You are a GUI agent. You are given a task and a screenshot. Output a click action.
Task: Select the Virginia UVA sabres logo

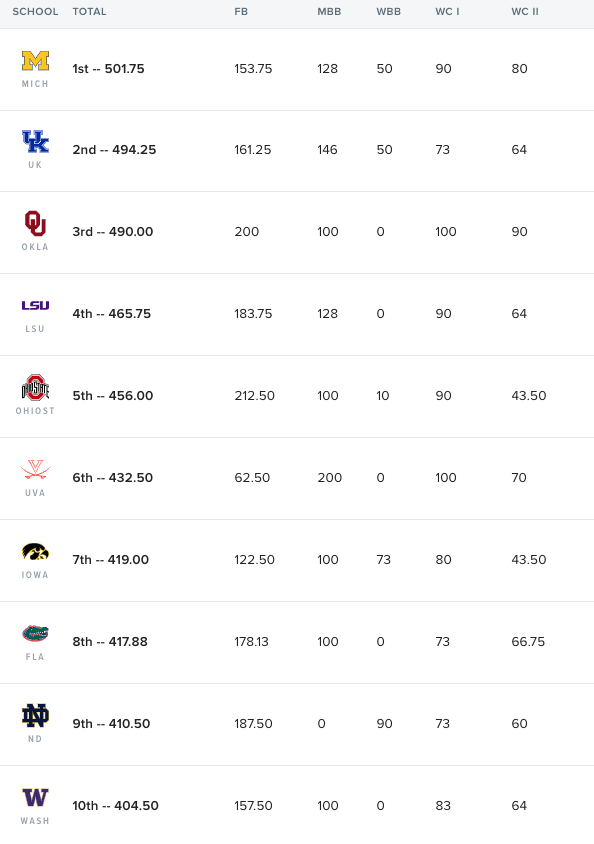(35, 469)
